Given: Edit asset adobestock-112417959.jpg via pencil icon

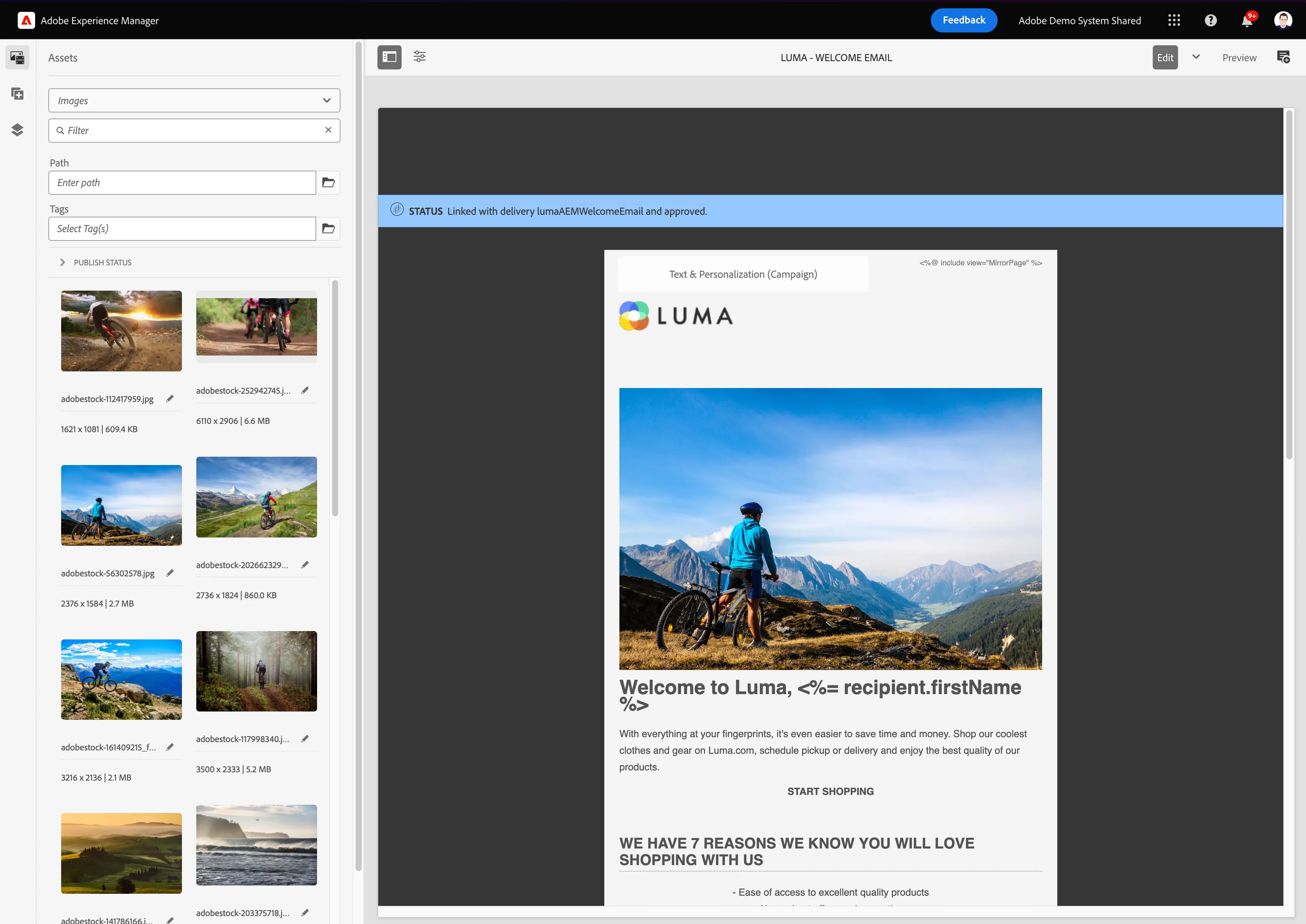Looking at the screenshot, I should point(169,399).
